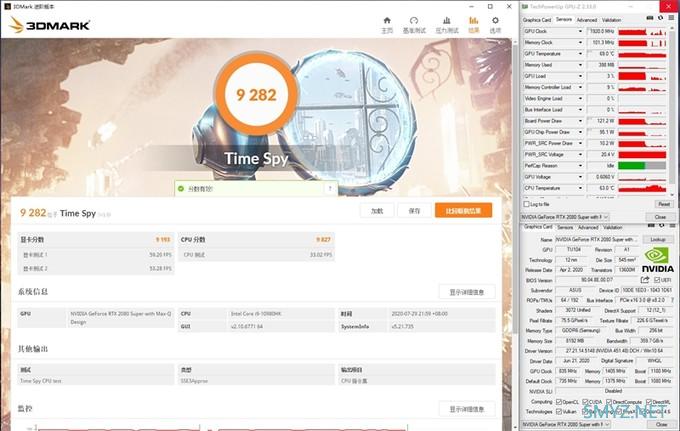Click Close button in bottom GPU-Z window
Viewport: 680px width, 431px height.
tap(661, 424)
